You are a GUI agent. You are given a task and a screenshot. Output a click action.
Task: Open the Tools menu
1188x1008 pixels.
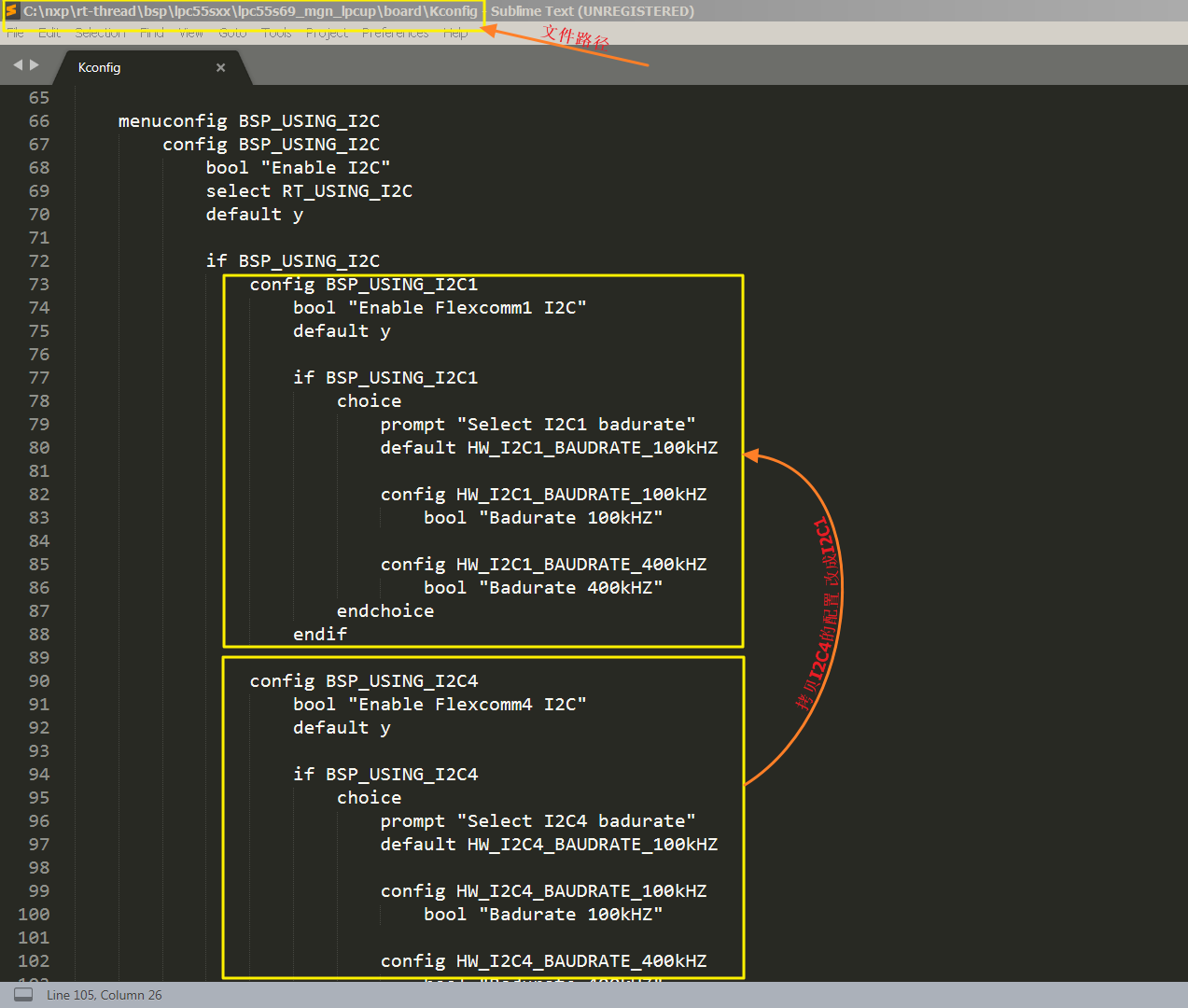[276, 33]
